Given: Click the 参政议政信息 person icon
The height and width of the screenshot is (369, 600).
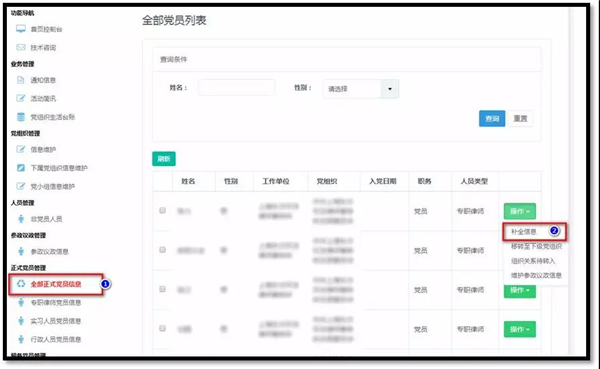Looking at the screenshot, I should pos(21,251).
